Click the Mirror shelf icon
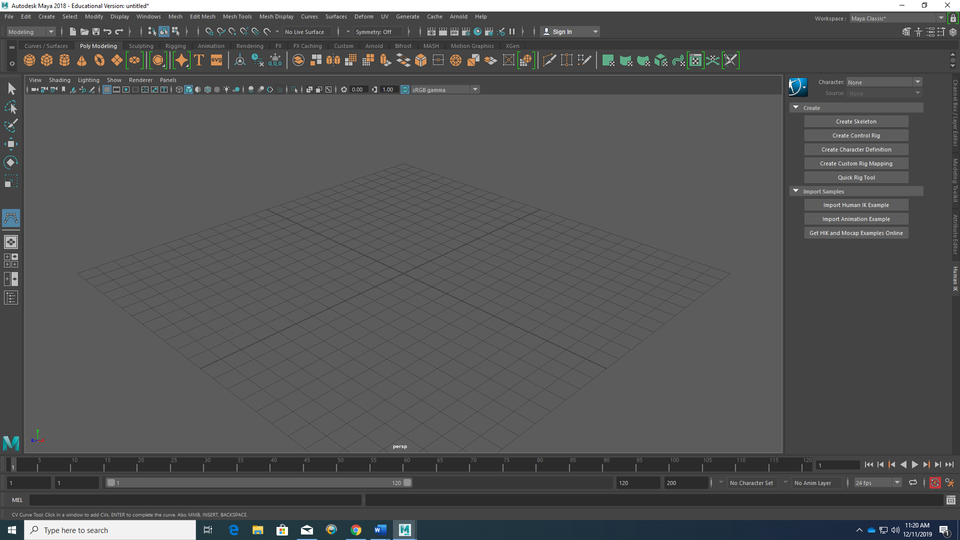The width and height of the screenshot is (960, 540). pos(333,60)
